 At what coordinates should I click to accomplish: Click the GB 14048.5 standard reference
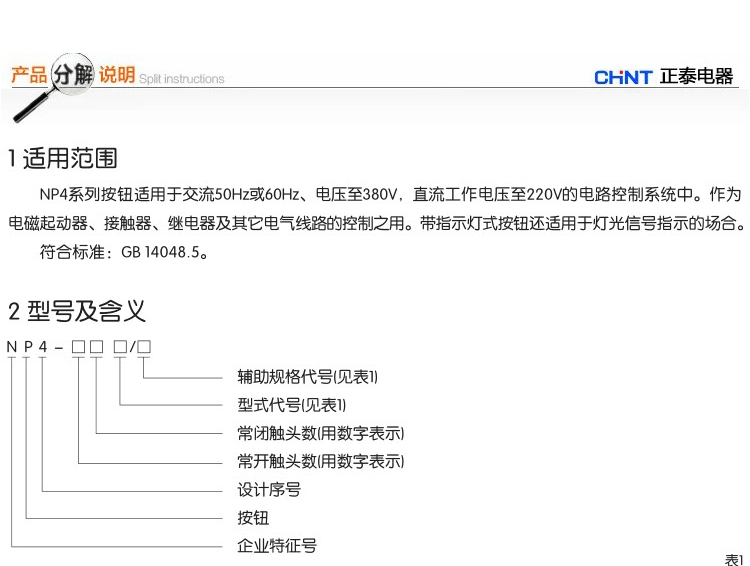pyautogui.click(x=165, y=253)
